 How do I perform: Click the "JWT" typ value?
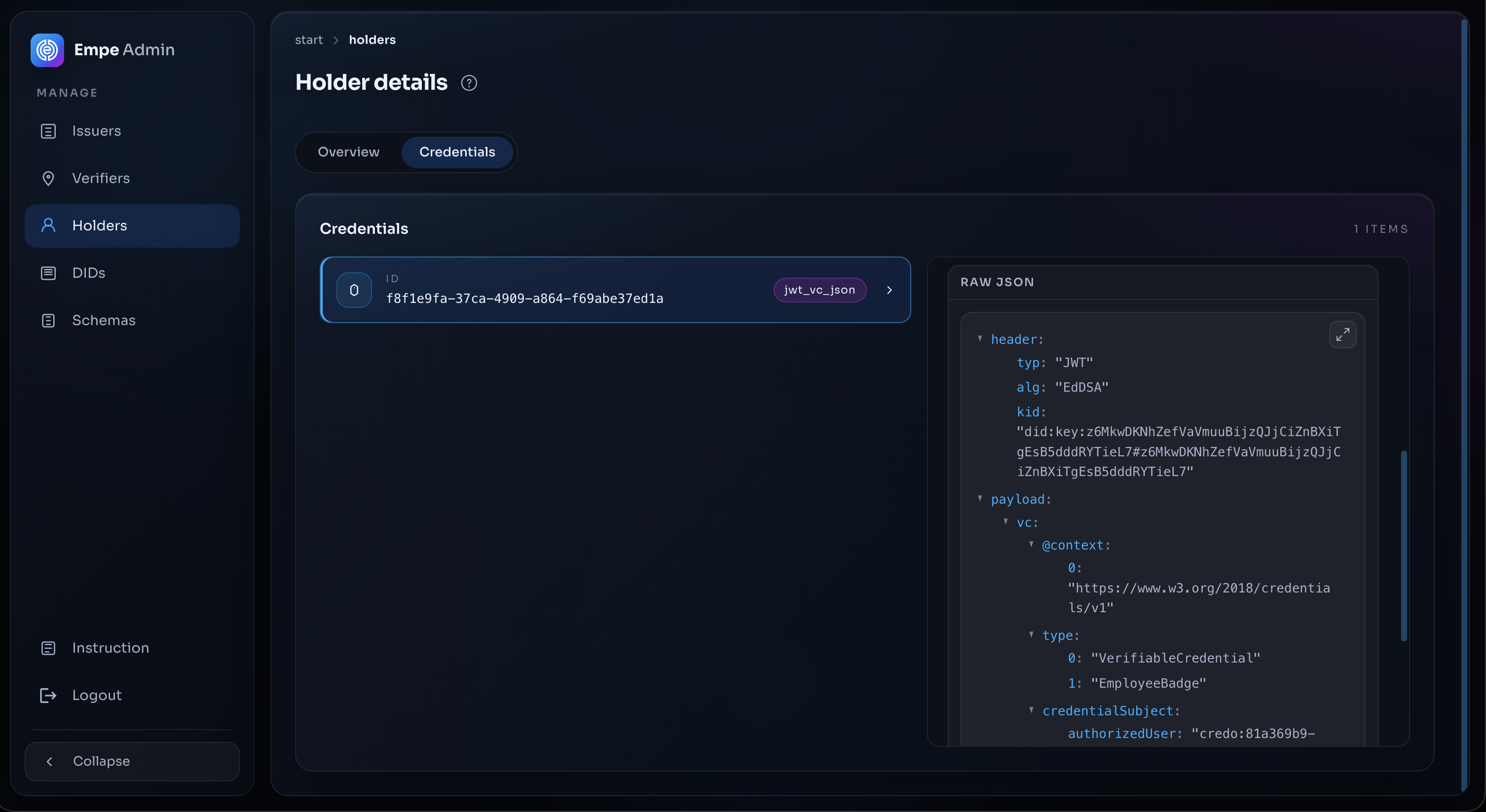pyautogui.click(x=1074, y=362)
